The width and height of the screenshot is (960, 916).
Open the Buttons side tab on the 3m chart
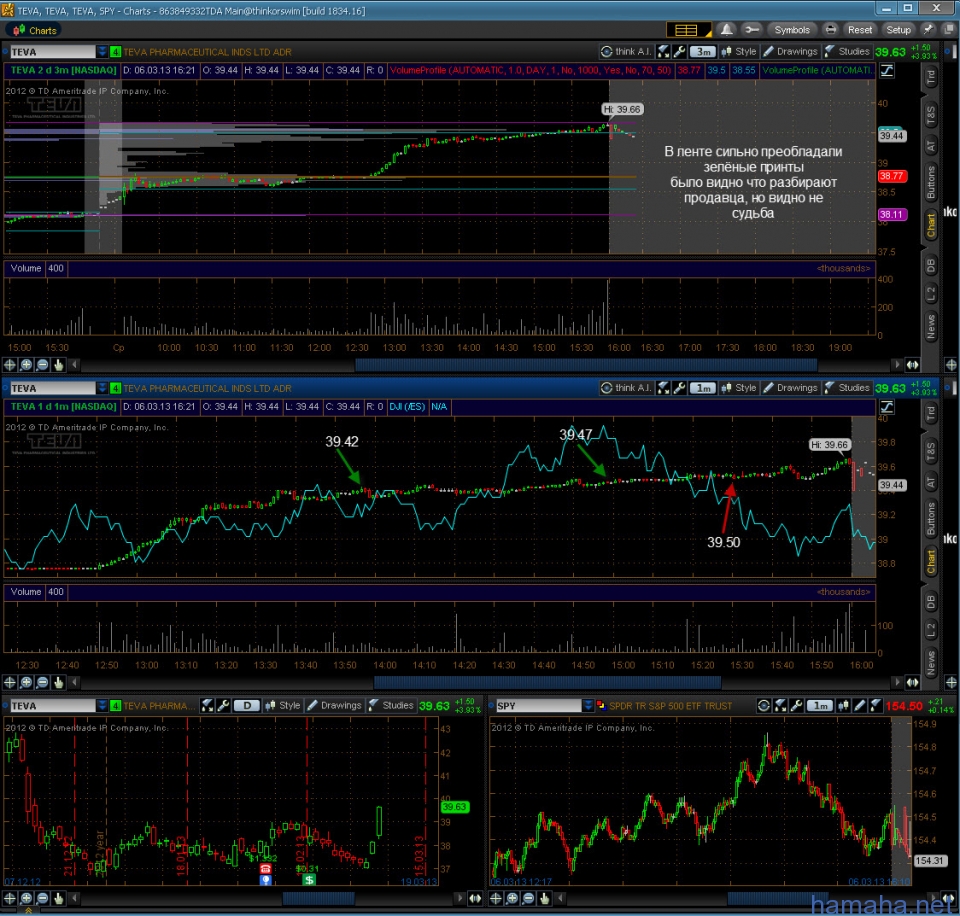pyautogui.click(x=931, y=182)
